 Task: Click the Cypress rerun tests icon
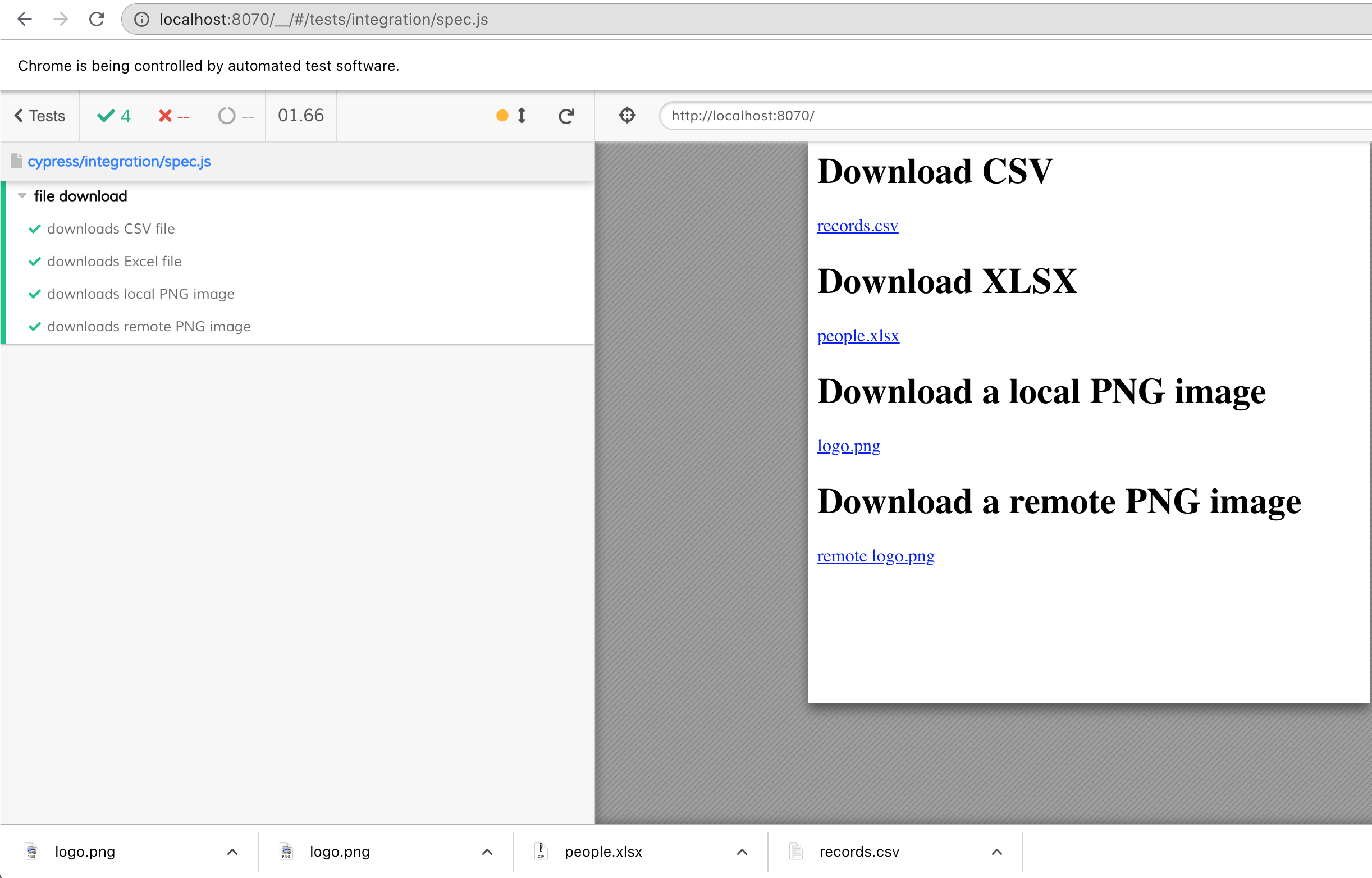(x=566, y=116)
